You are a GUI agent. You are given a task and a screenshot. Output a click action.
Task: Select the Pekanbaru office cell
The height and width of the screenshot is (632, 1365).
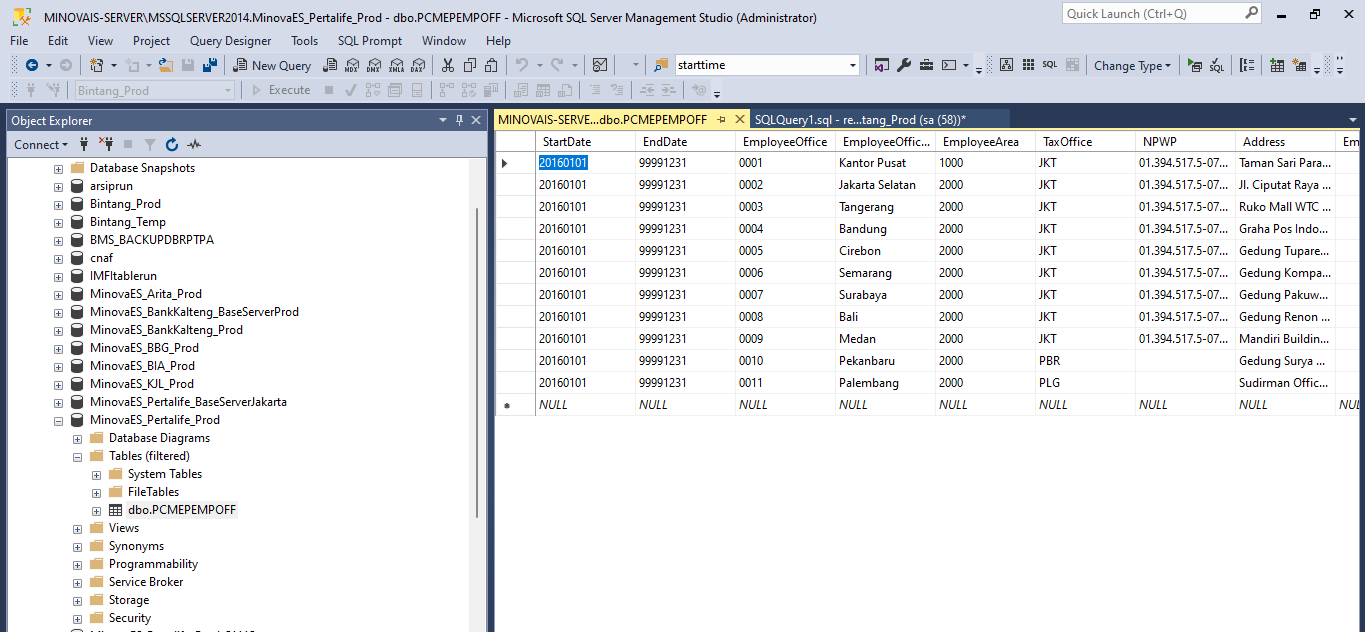[x=885, y=361]
